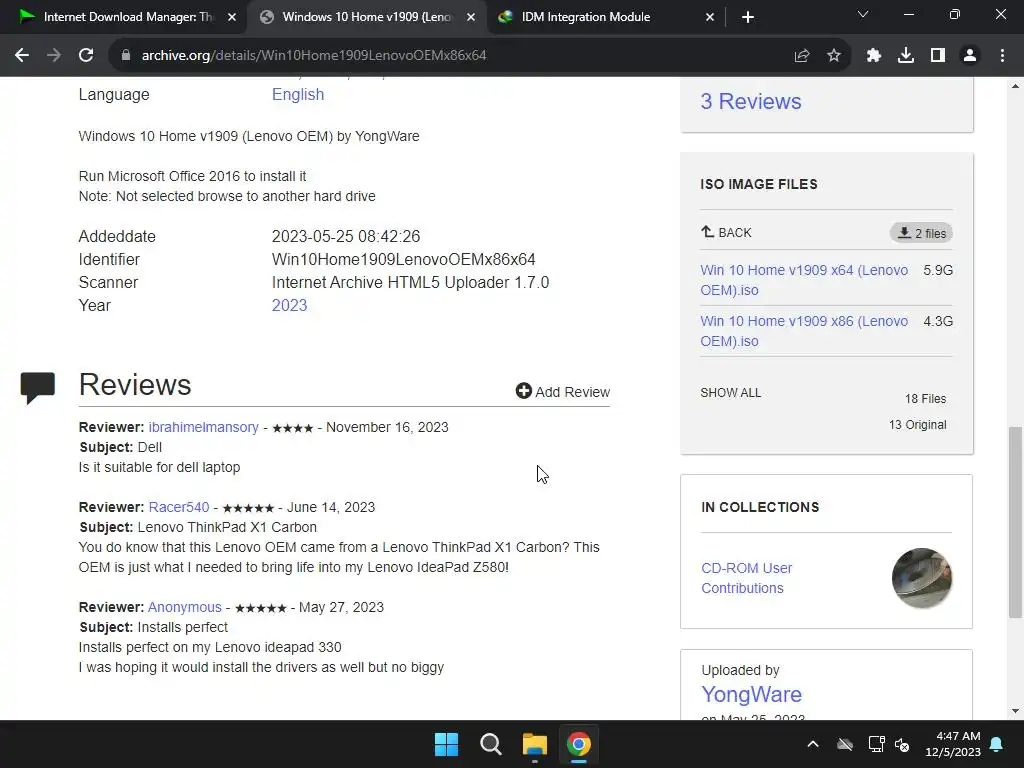1024x768 pixels.
Task: Click the browser forward arrow
Action: (x=54, y=56)
